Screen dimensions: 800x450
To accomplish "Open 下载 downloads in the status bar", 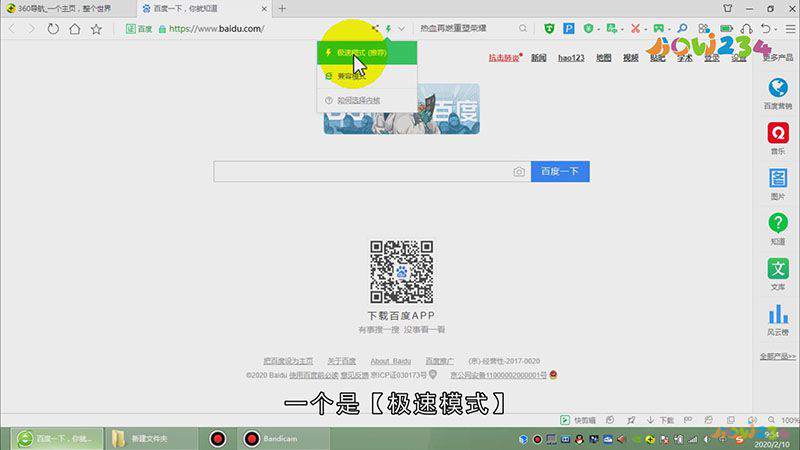I will [661, 420].
